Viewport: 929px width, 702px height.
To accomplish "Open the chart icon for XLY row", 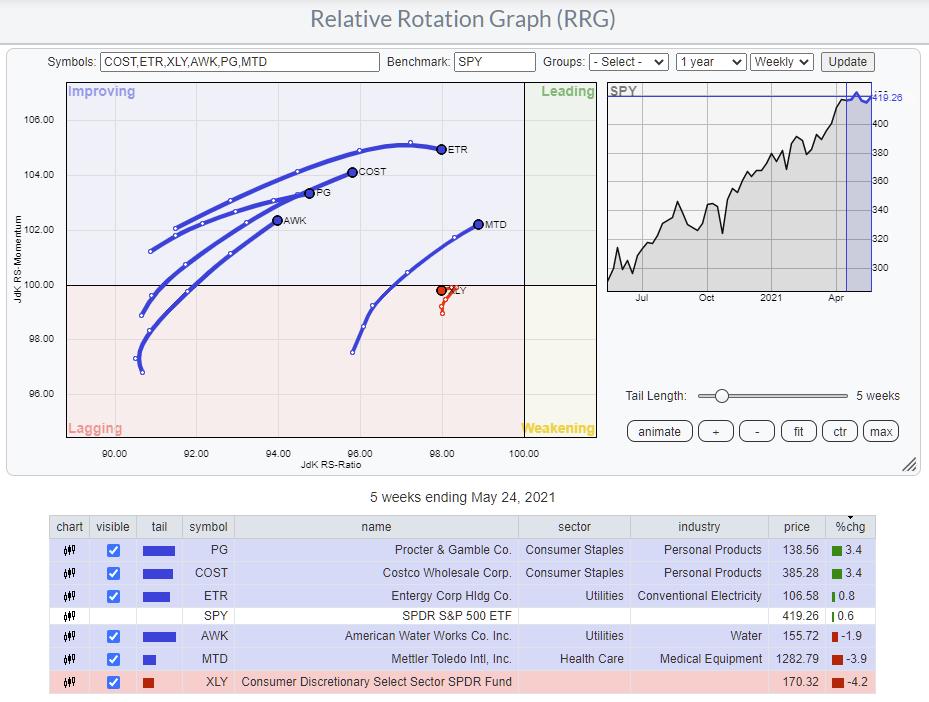I will 70,682.
